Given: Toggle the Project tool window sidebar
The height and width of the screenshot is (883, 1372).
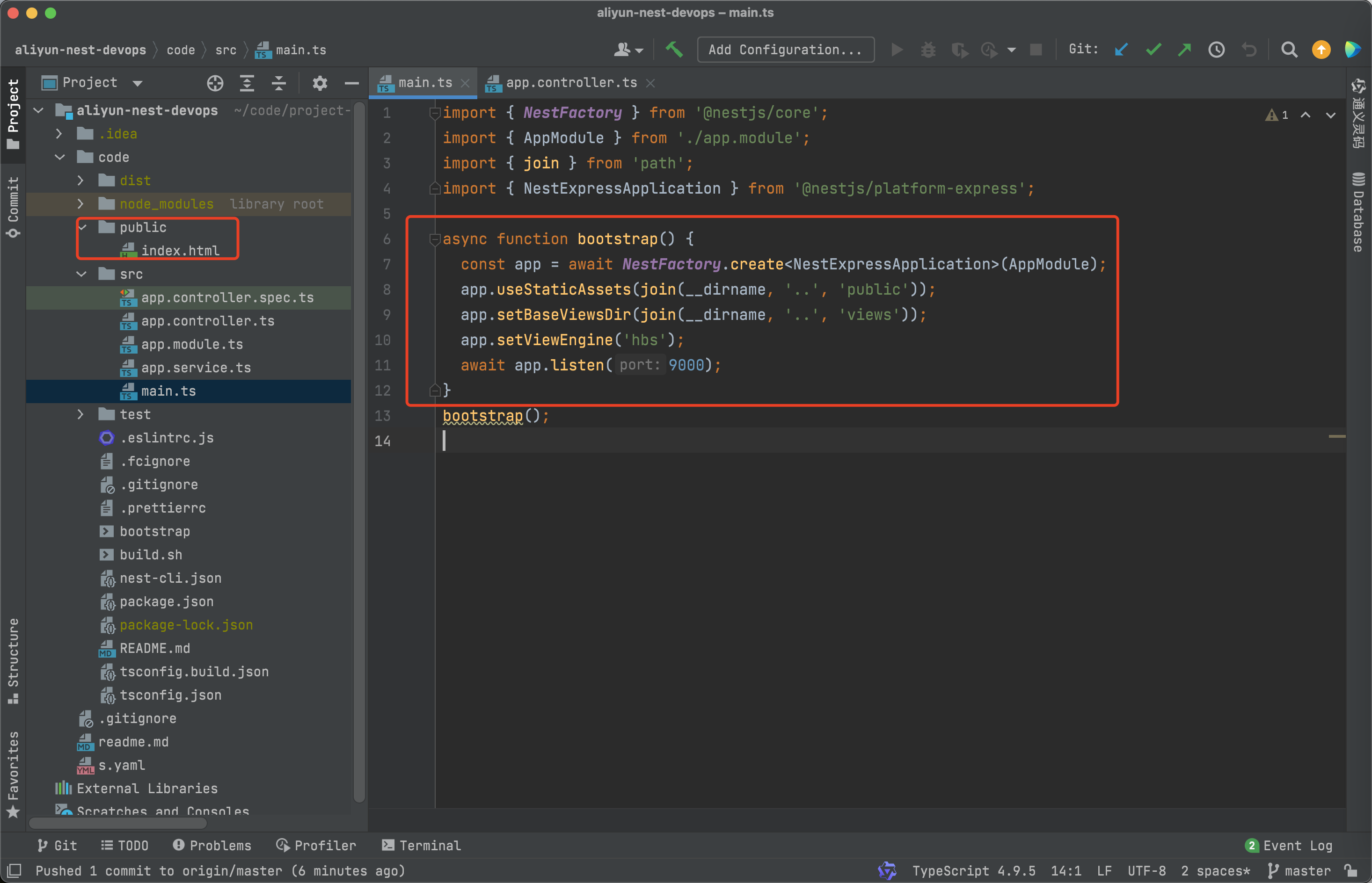Looking at the screenshot, I should (x=13, y=114).
